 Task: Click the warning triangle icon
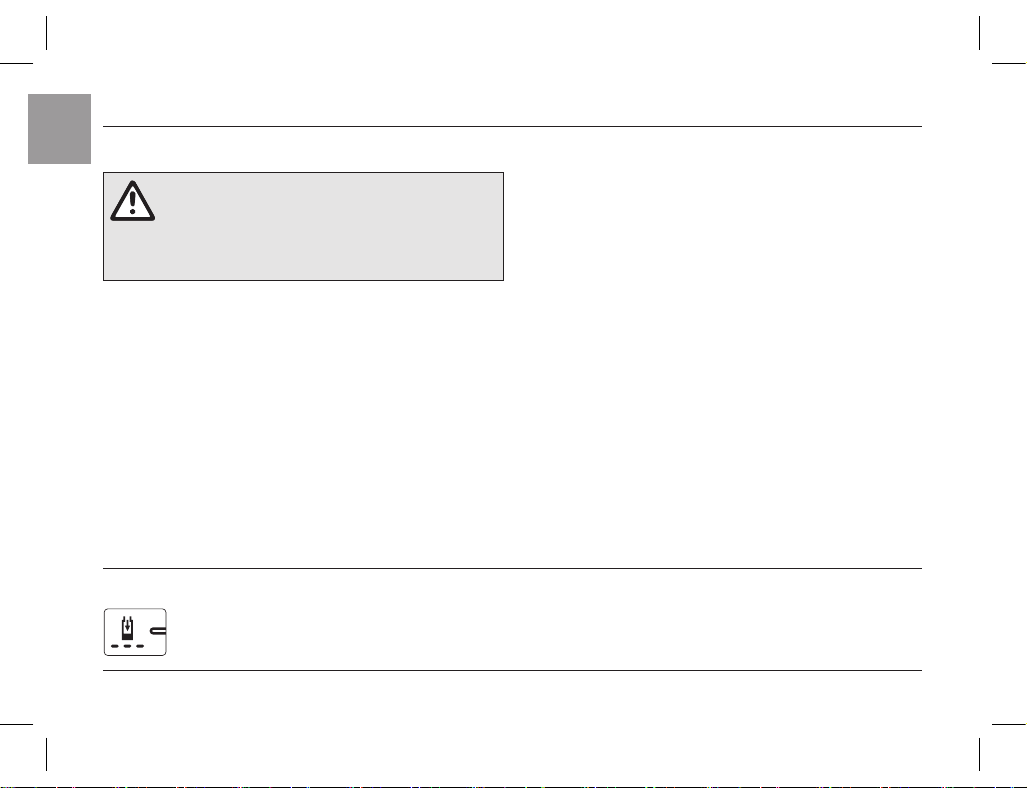point(132,201)
